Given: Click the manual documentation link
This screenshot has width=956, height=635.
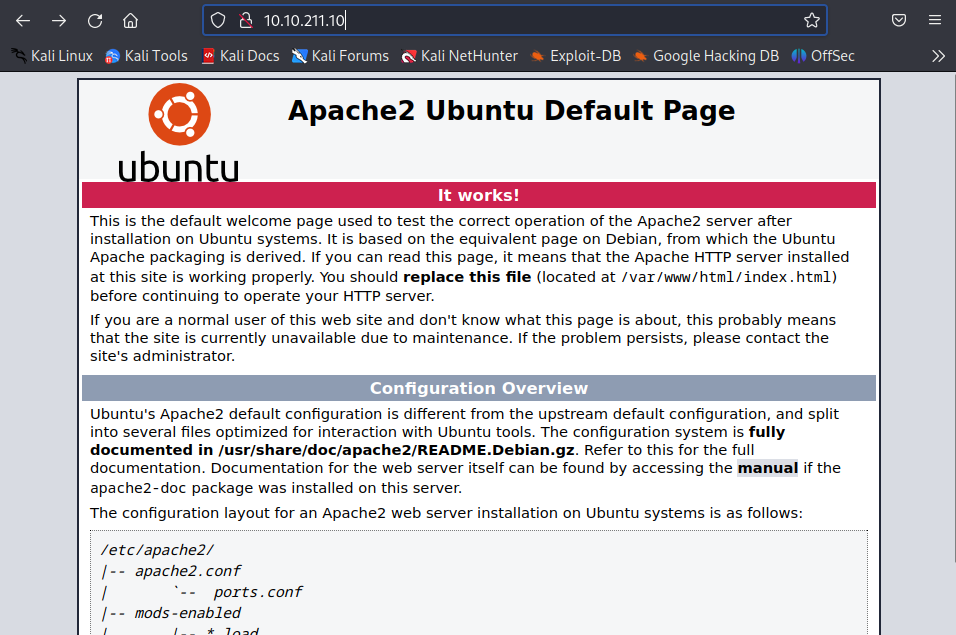Looking at the screenshot, I should pos(768,468).
